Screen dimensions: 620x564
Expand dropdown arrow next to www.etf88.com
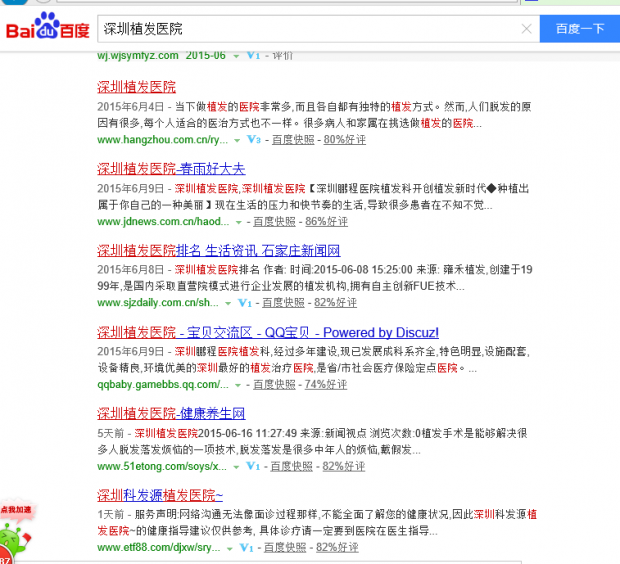[x=229, y=548]
